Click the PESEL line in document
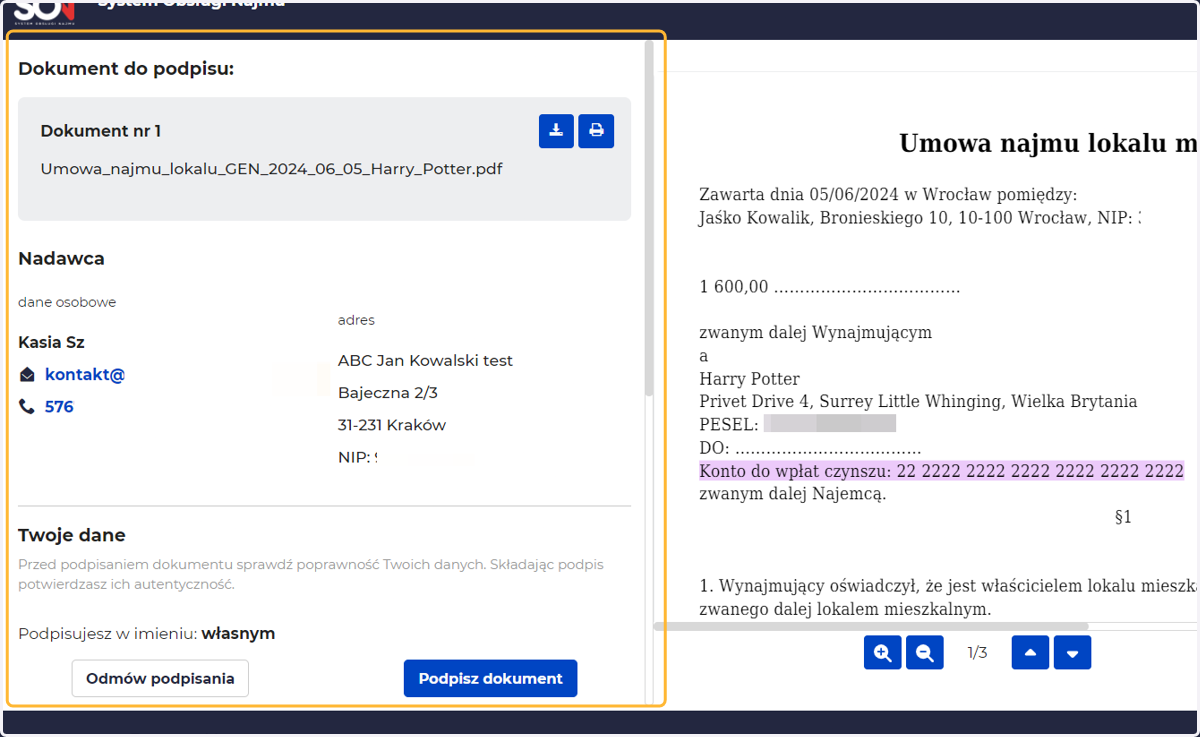This screenshot has height=737, width=1200. [797, 424]
